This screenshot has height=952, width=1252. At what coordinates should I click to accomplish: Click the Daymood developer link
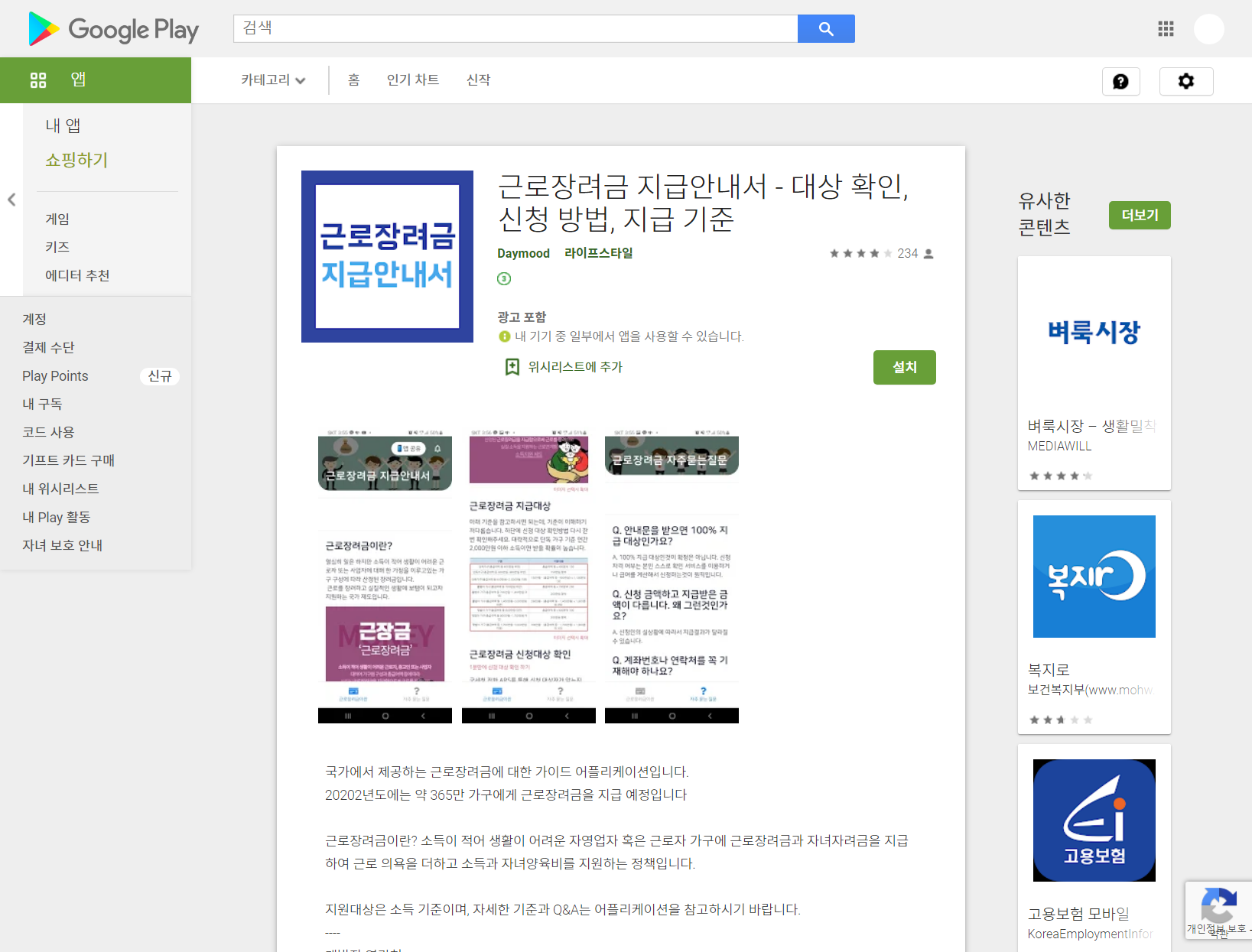pos(523,254)
